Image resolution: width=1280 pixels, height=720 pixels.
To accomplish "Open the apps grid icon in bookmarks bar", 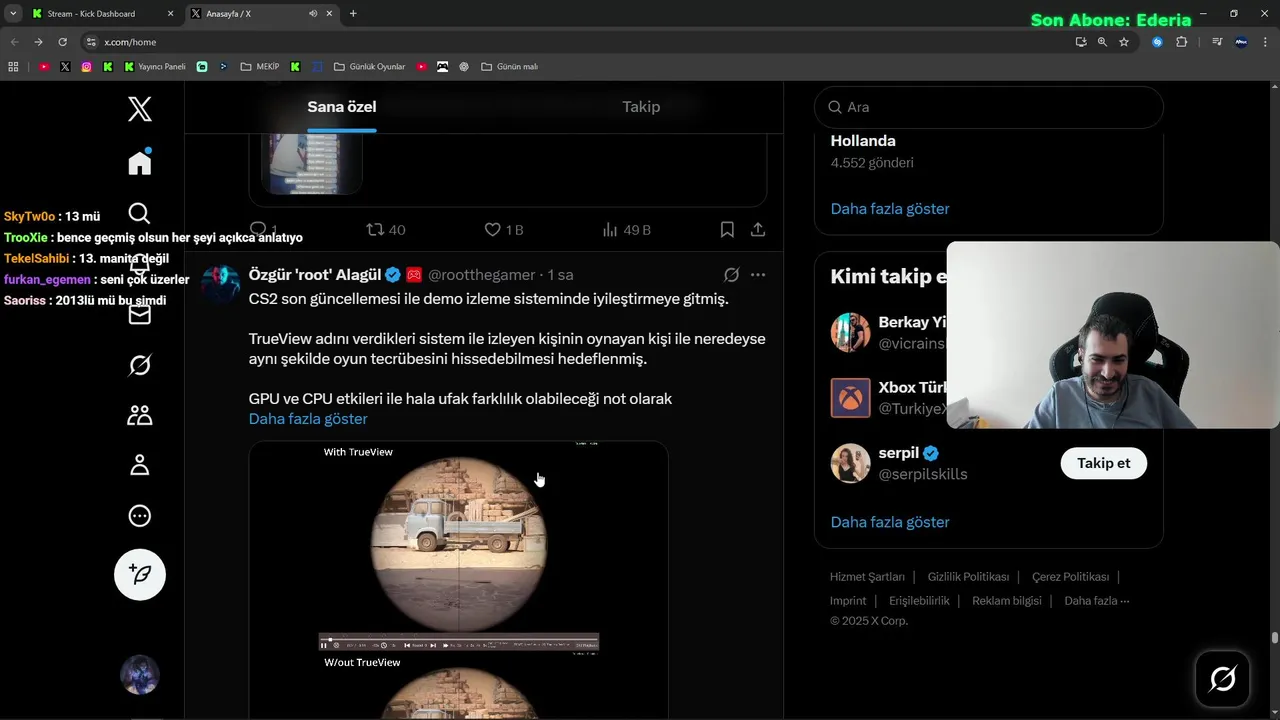I will coord(13,67).
